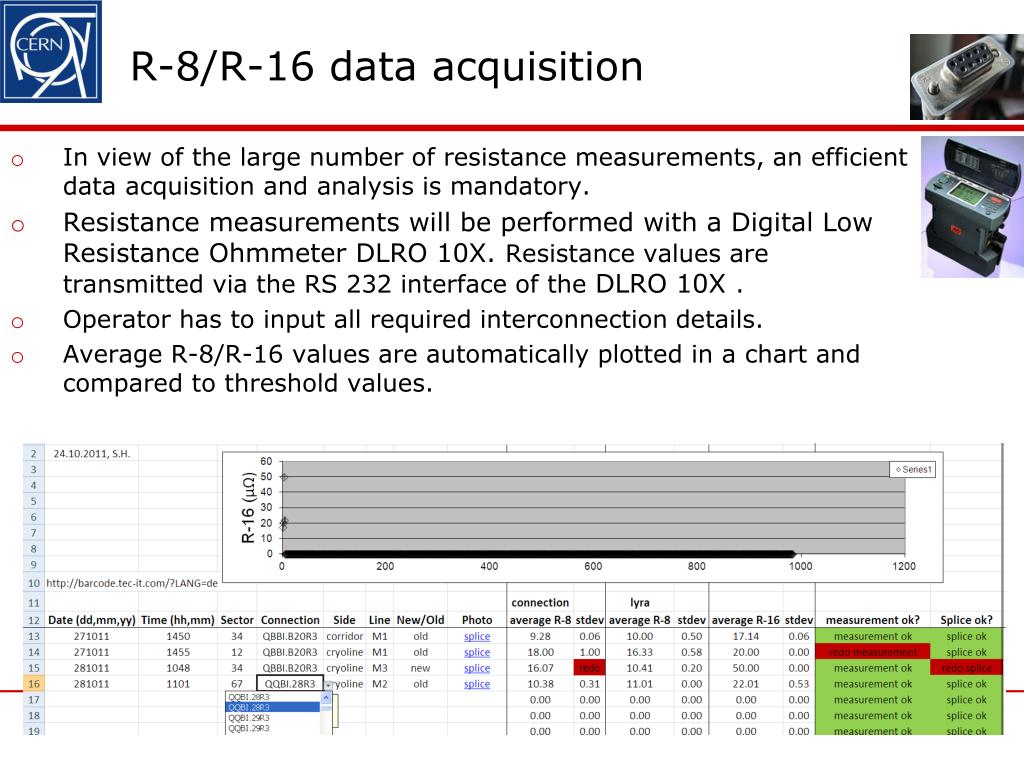Click the 'measurement ok?' column heading
This screenshot has width=1024, height=768.
coord(872,620)
